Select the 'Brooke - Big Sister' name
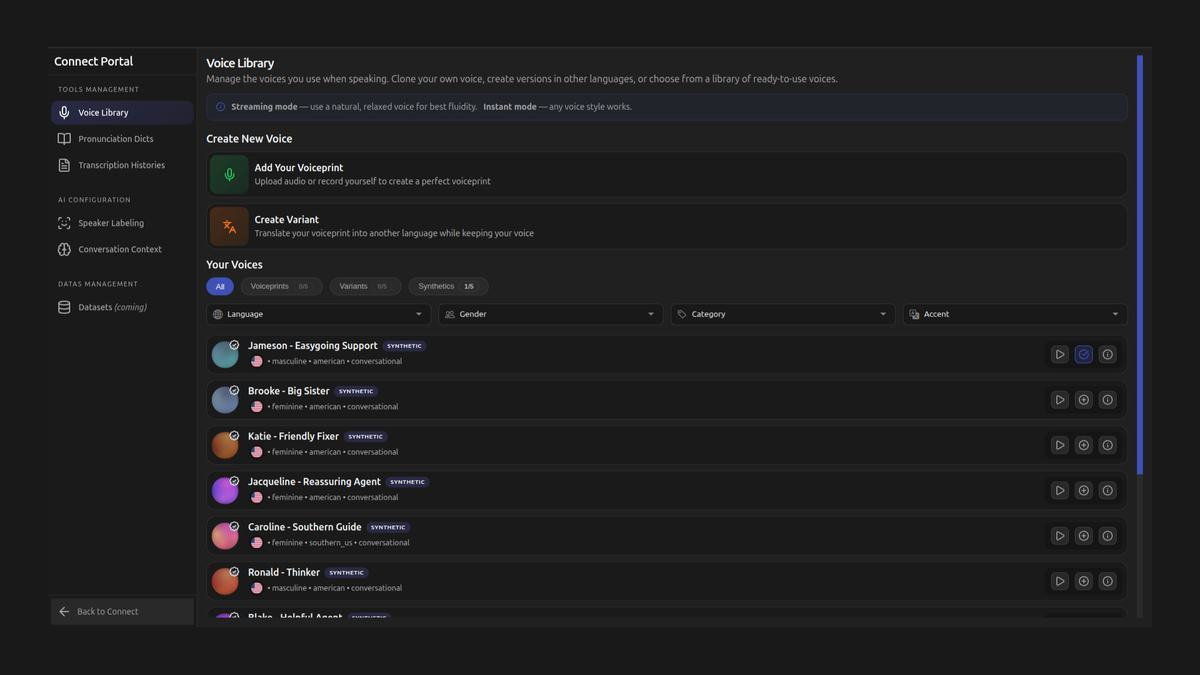 (x=289, y=391)
